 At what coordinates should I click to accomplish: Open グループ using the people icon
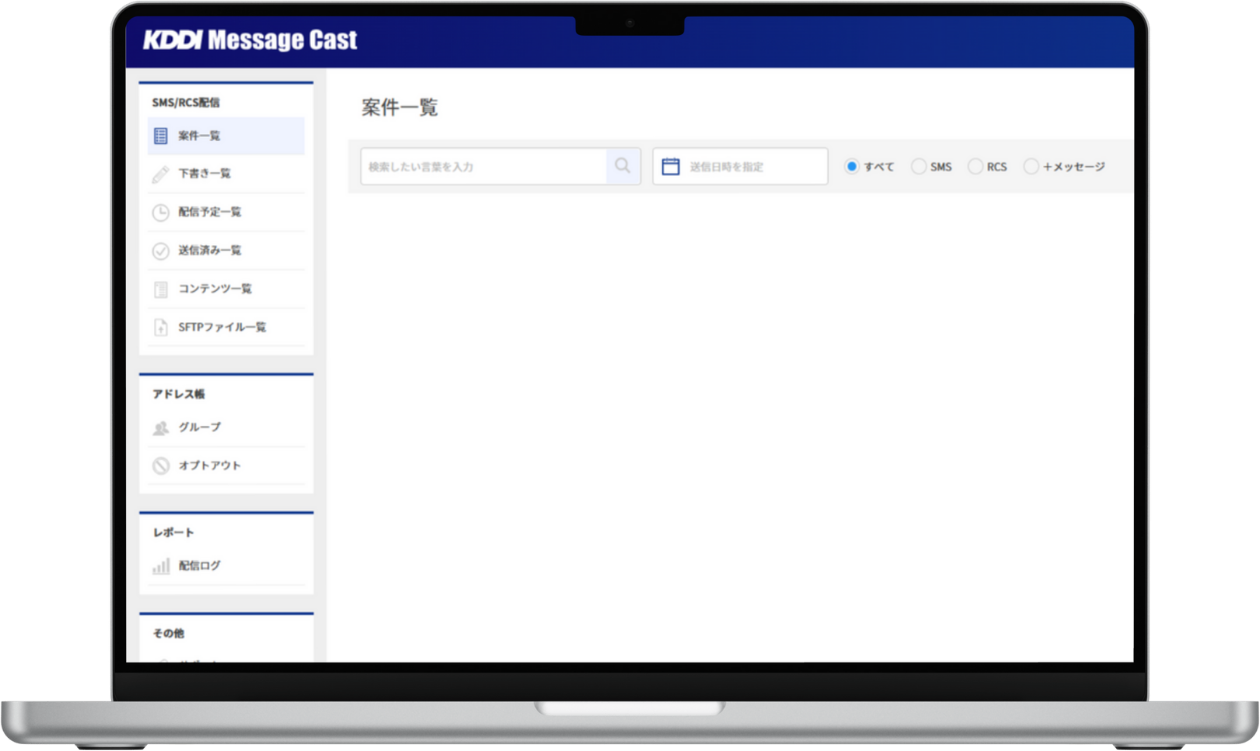pyautogui.click(x=161, y=427)
